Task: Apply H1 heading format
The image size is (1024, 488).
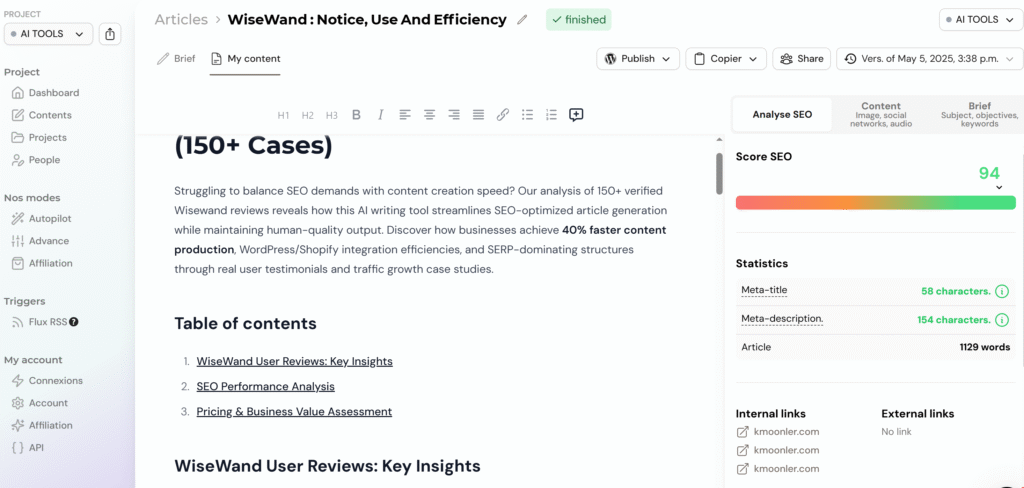Action: pos(283,115)
